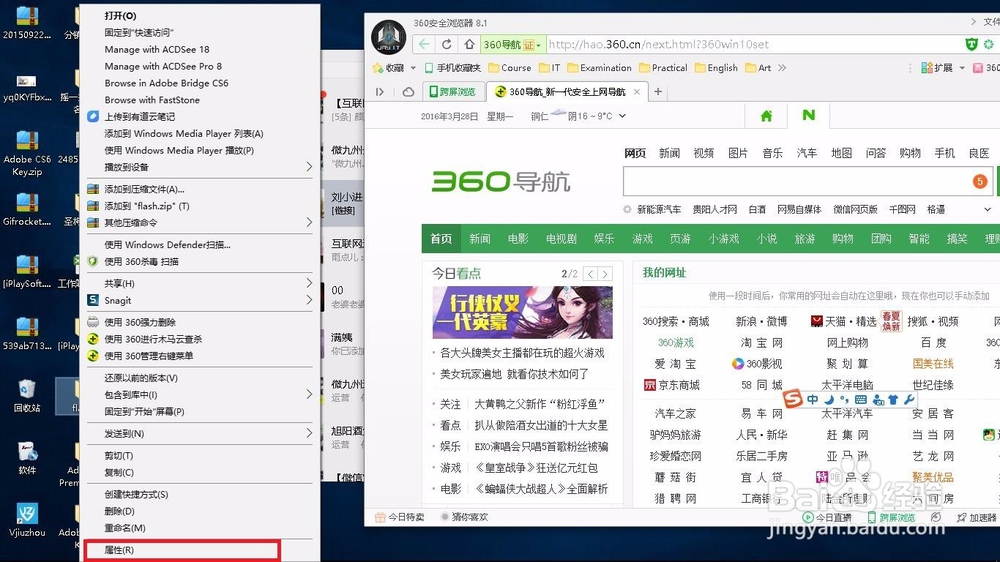Open 淘宝网 link in 我的网址

point(761,343)
